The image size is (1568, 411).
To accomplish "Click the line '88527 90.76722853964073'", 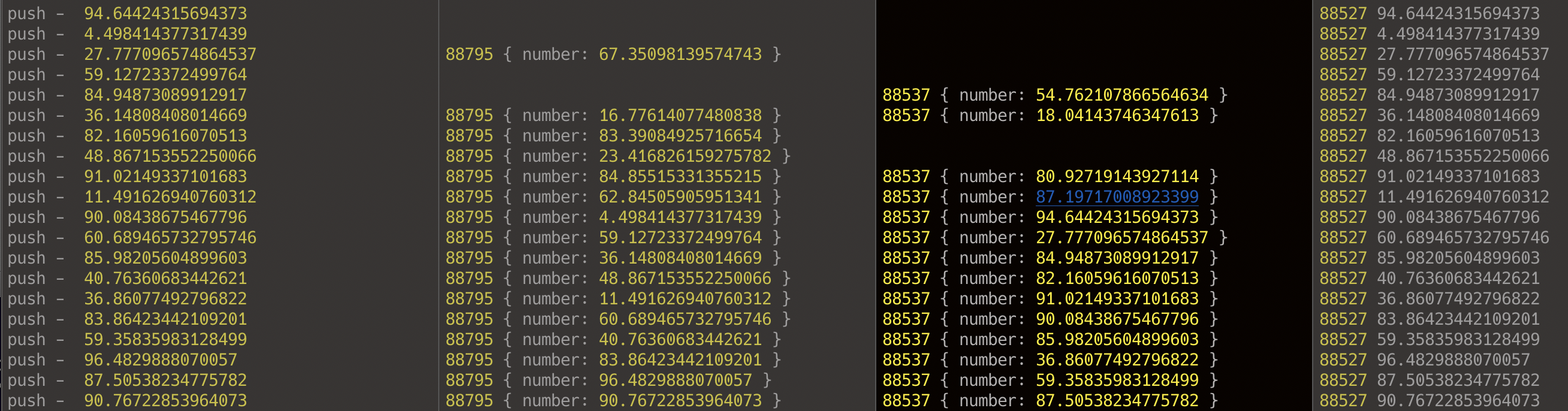I will click(x=1430, y=401).
